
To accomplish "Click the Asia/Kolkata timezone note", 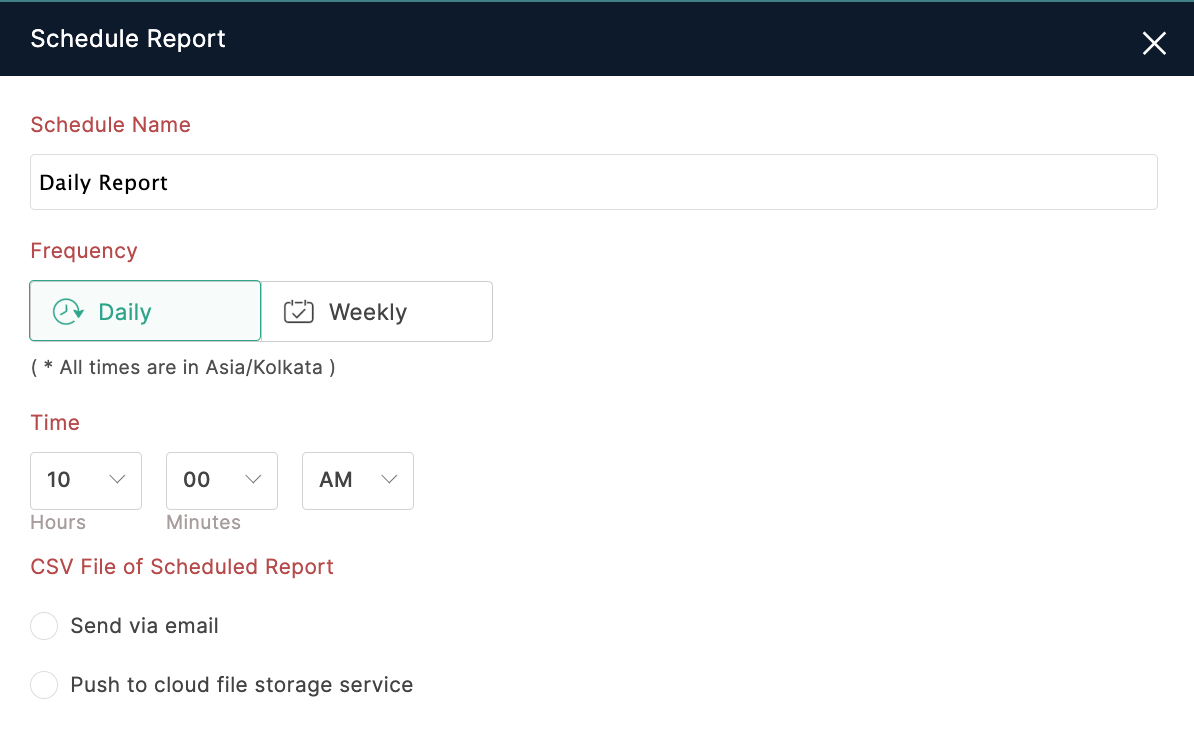I will [x=183, y=367].
